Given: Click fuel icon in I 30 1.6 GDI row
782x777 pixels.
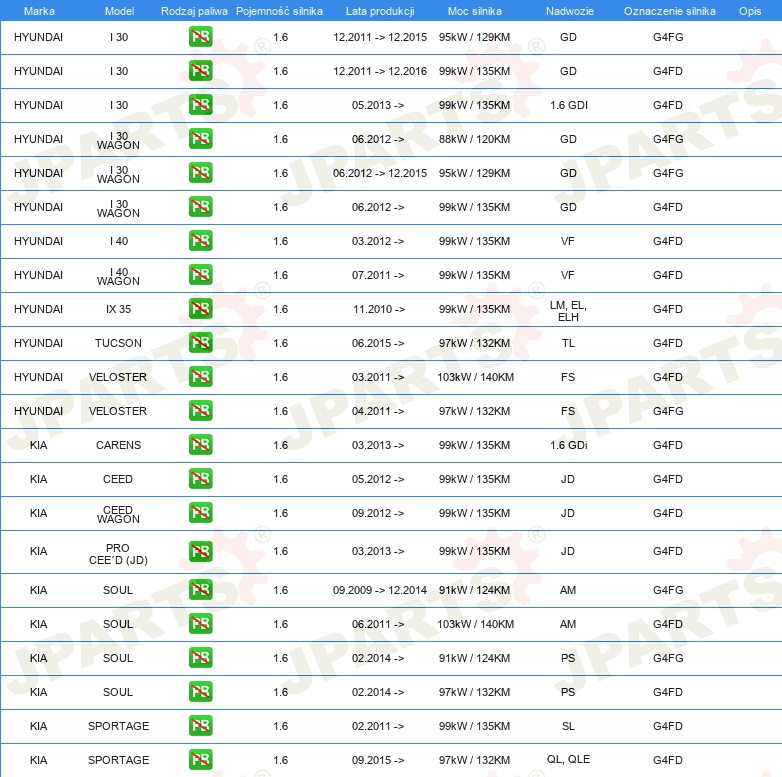Looking at the screenshot, I should click(200, 105).
